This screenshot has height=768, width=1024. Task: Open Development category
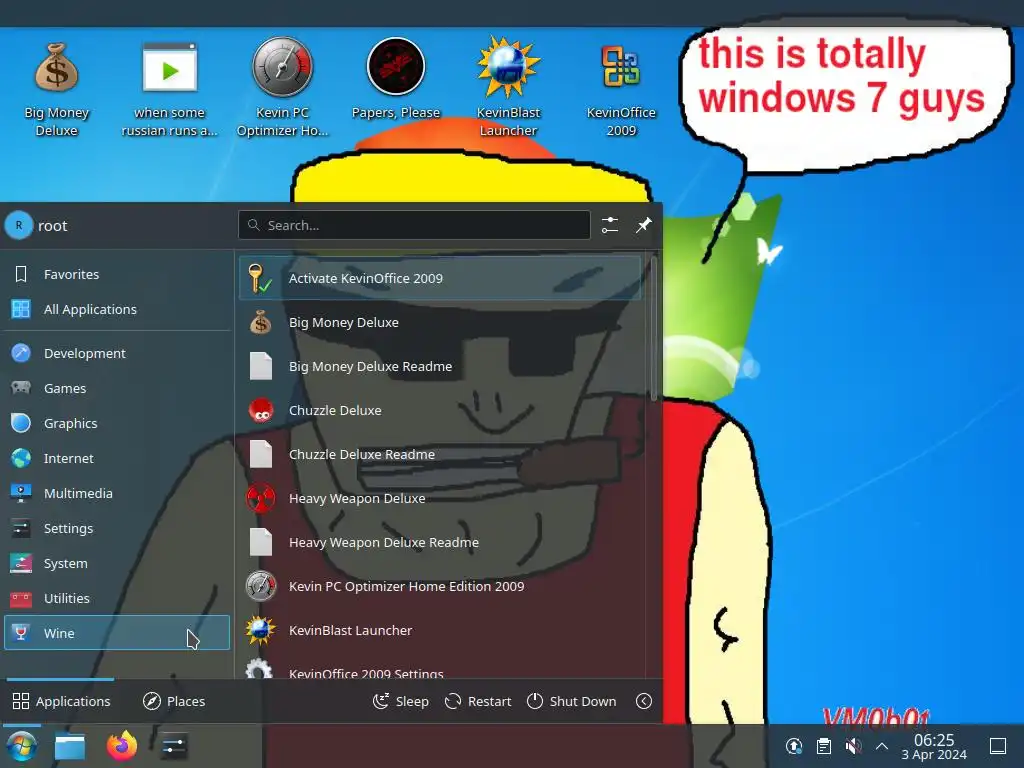tap(117, 353)
